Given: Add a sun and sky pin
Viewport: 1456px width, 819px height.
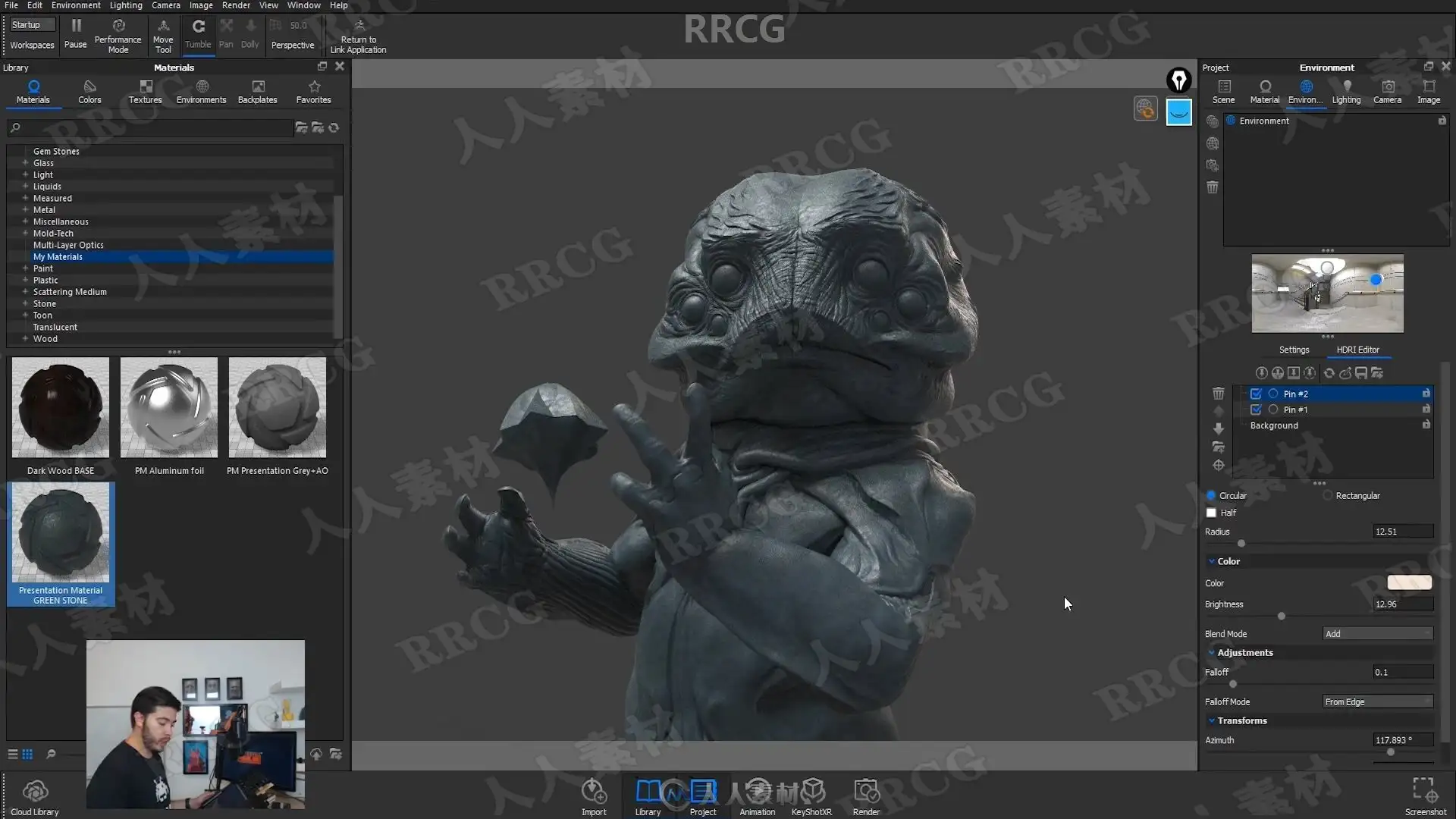Looking at the screenshot, I should coord(1278,373).
